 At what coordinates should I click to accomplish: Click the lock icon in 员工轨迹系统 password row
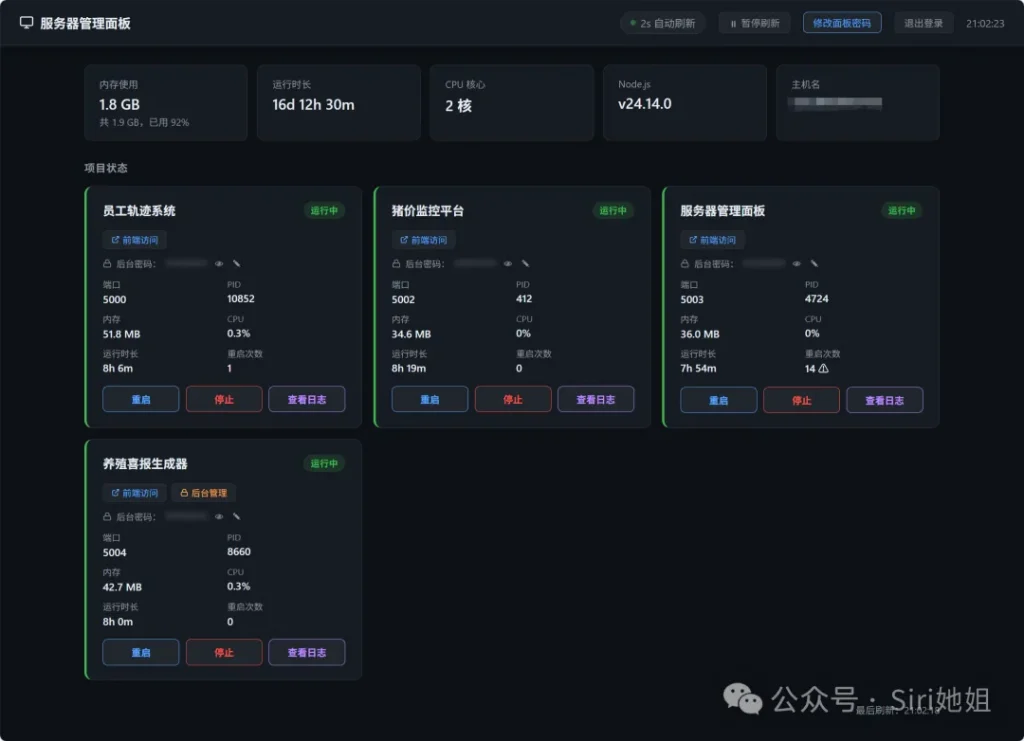(107, 264)
